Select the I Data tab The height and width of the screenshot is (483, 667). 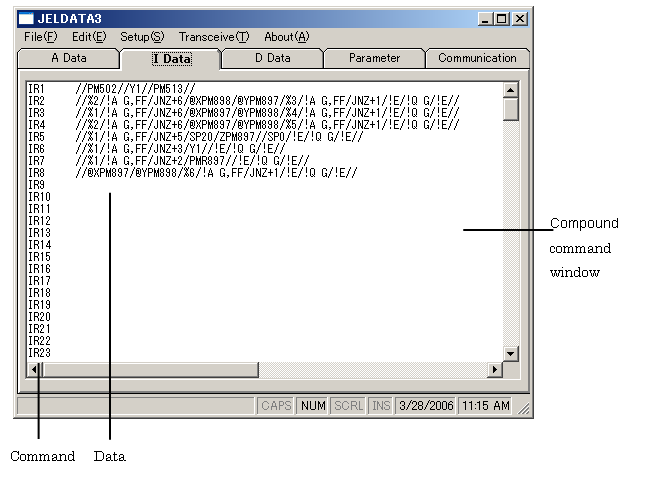(171, 59)
